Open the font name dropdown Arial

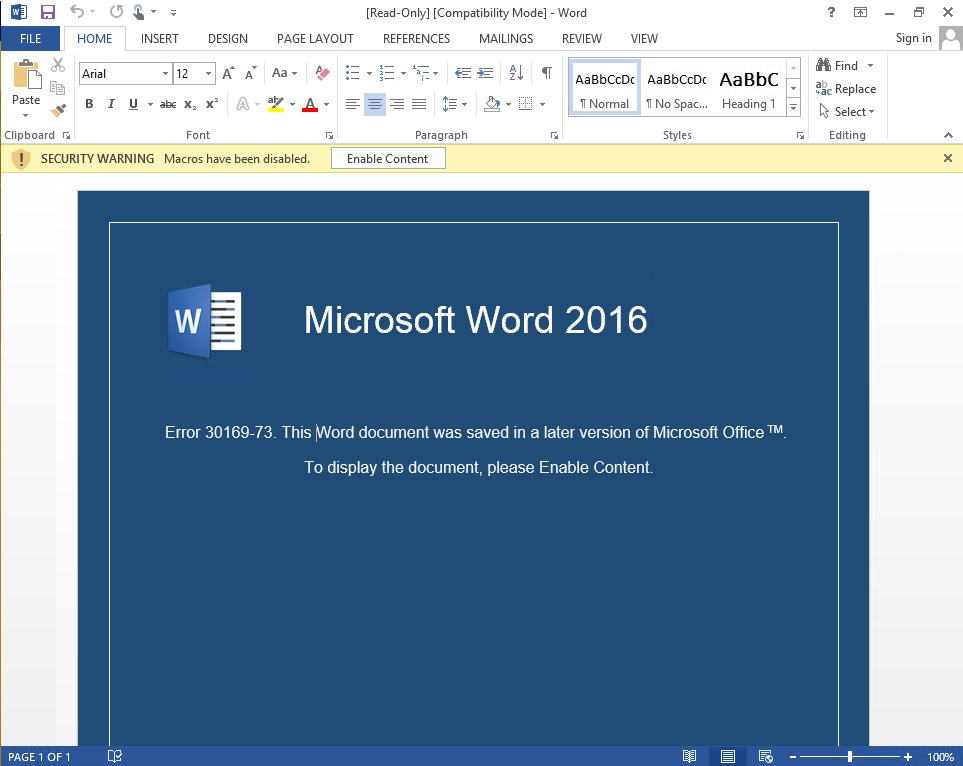click(165, 74)
